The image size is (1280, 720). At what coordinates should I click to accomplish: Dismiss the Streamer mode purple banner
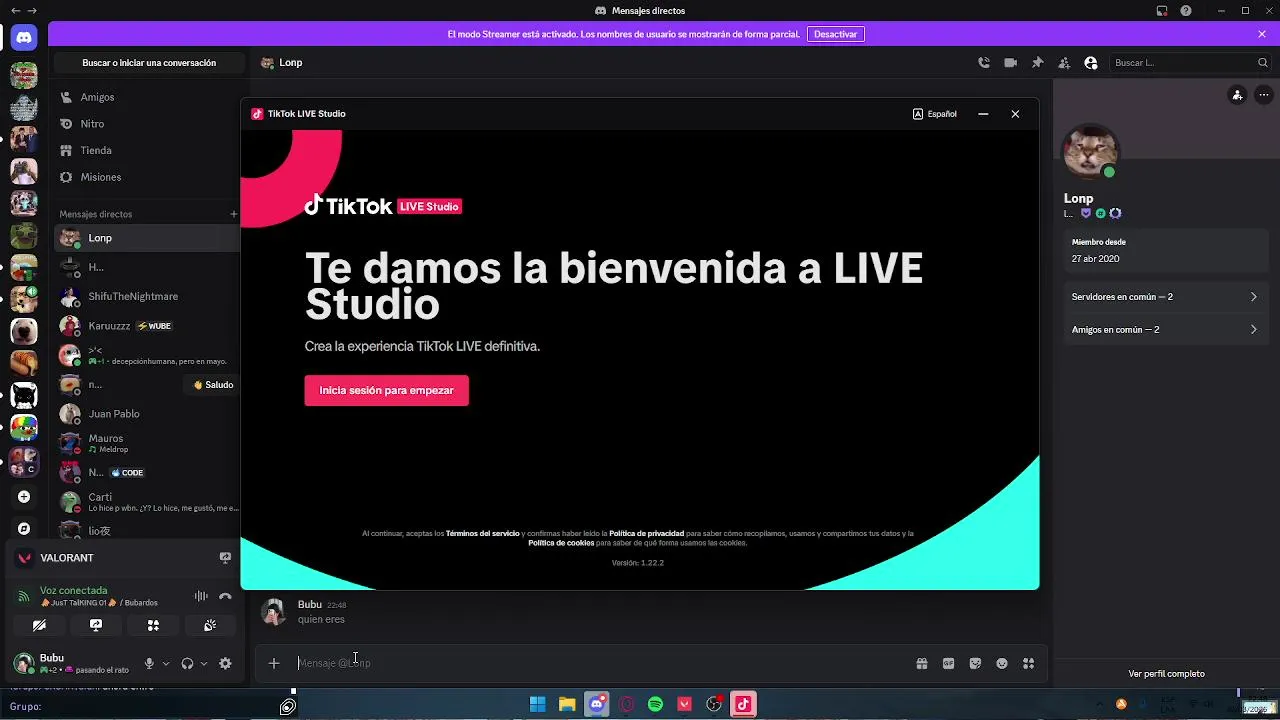coord(1262,34)
